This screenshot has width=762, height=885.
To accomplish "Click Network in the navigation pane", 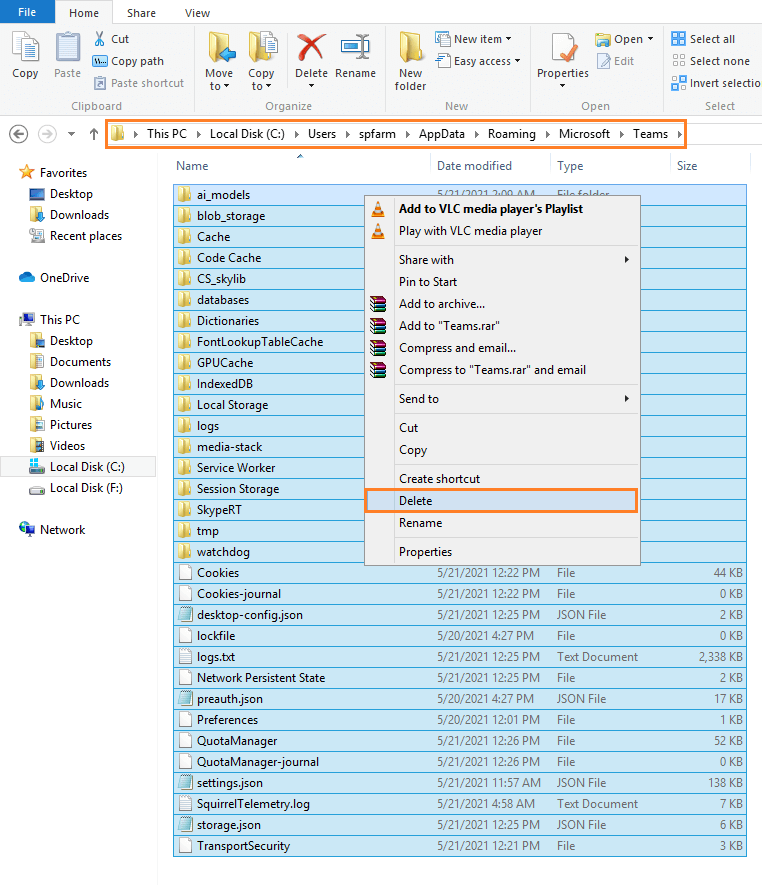I will (x=52, y=529).
